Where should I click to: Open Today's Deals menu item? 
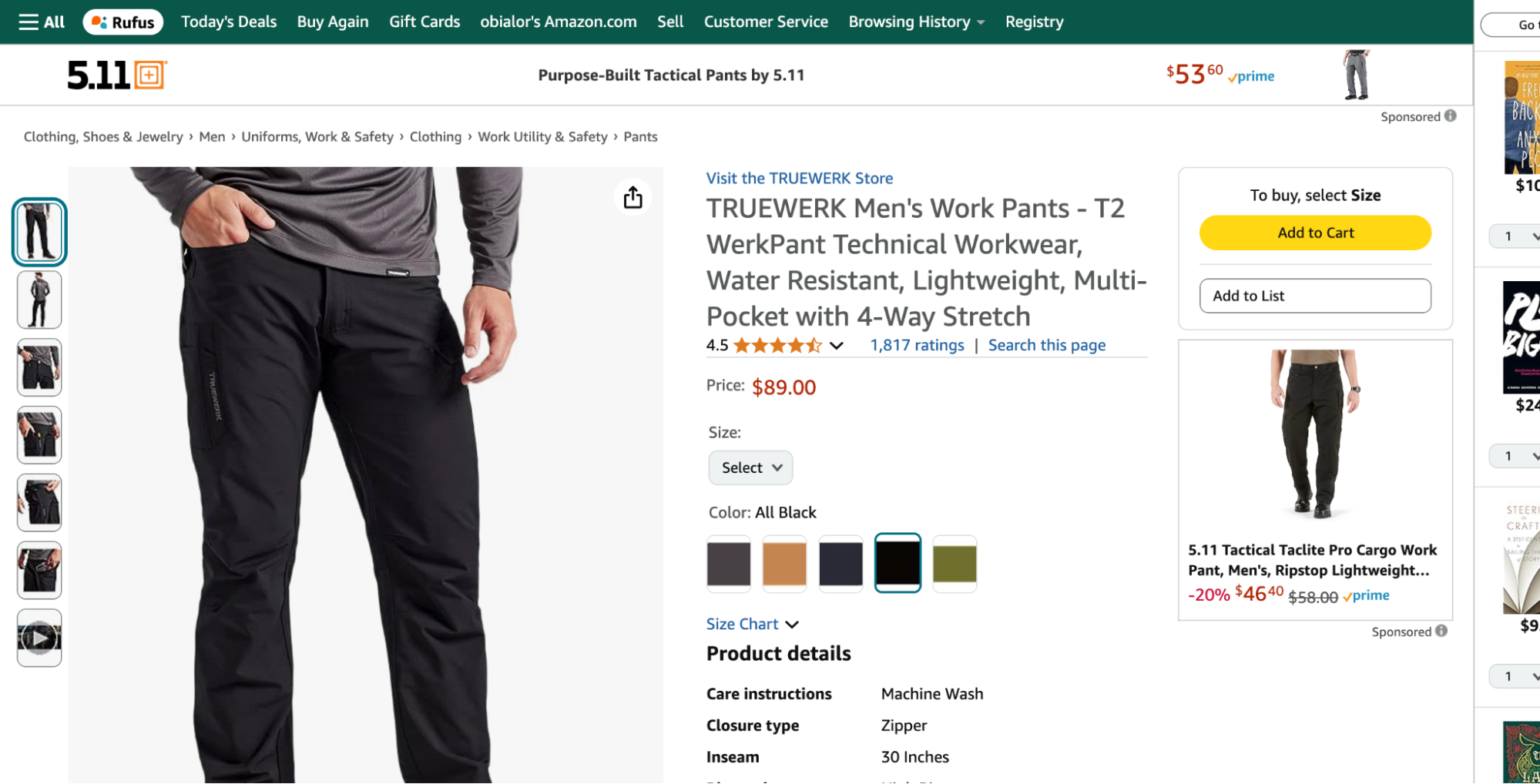pyautogui.click(x=228, y=22)
